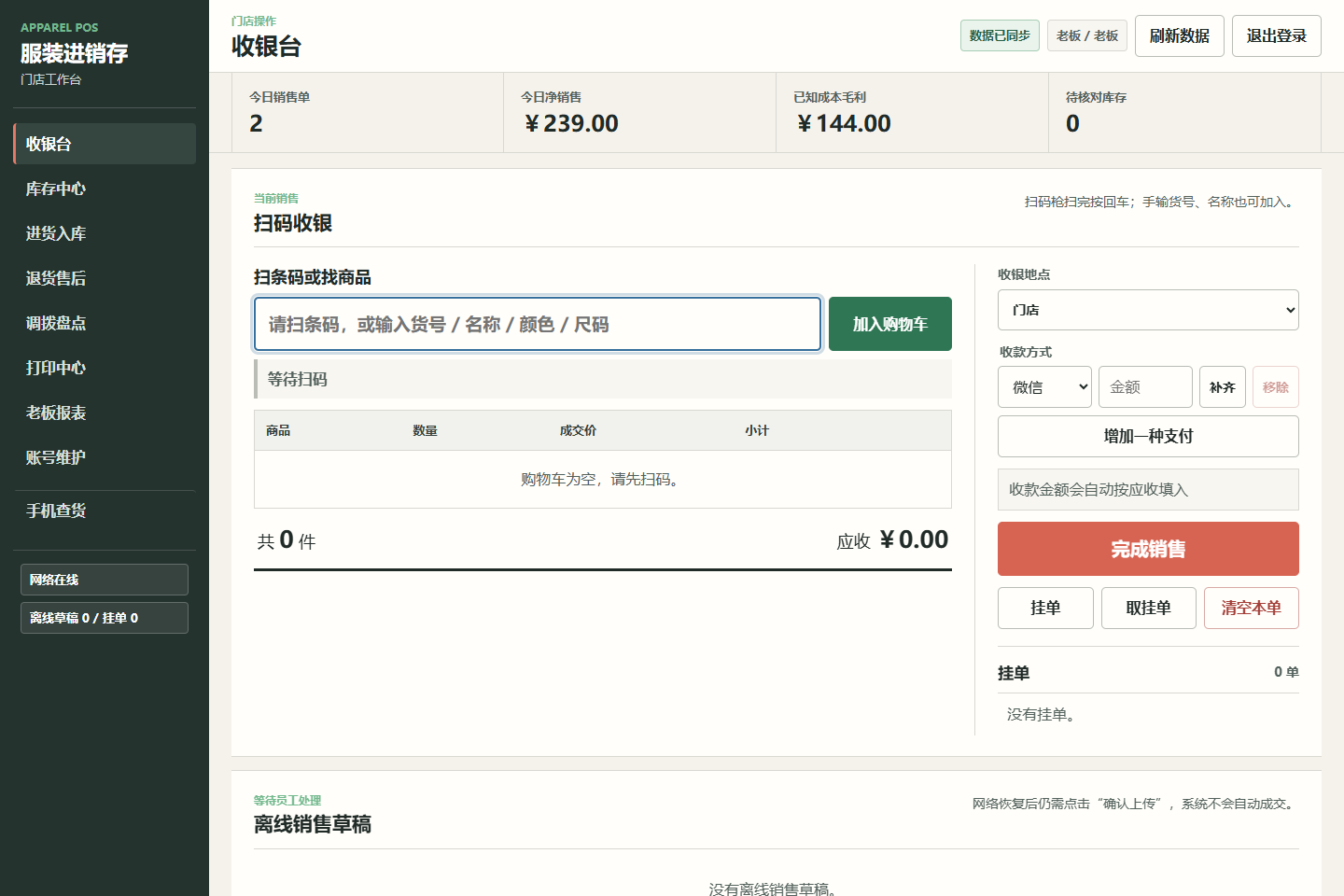Click the 服装进销存 app title
Viewport: 1344px width, 896px height.
(x=75, y=53)
